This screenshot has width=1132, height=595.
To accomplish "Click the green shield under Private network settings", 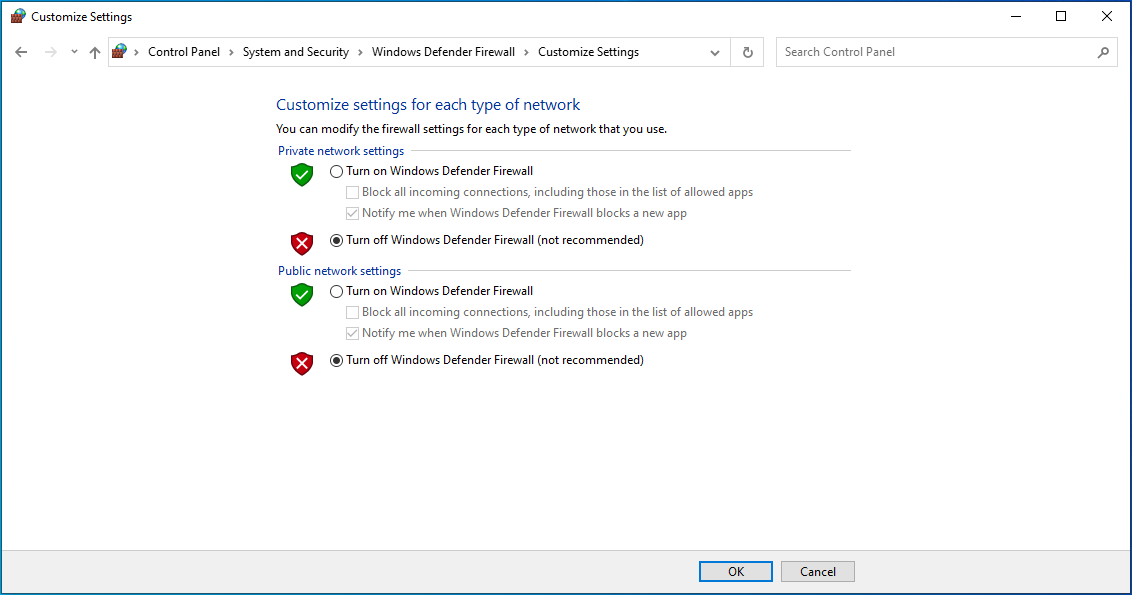I will 302,175.
